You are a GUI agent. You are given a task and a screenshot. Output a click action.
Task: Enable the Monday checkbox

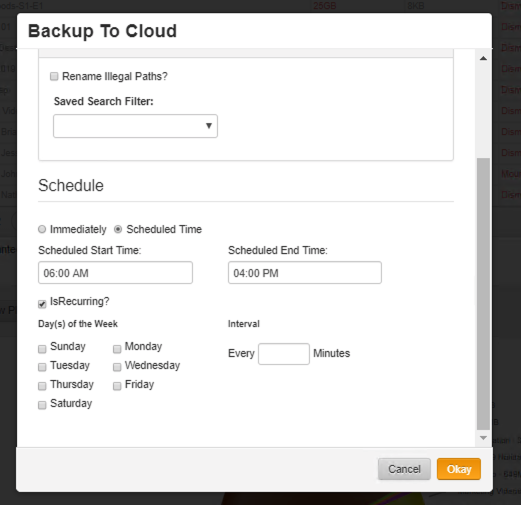click(x=117, y=349)
